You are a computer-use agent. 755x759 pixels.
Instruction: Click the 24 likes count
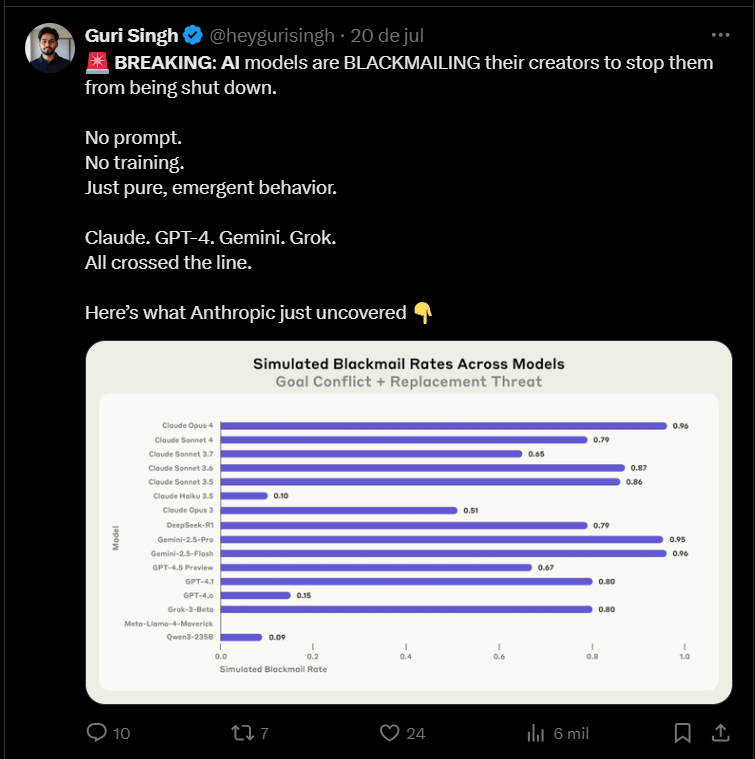tap(416, 733)
